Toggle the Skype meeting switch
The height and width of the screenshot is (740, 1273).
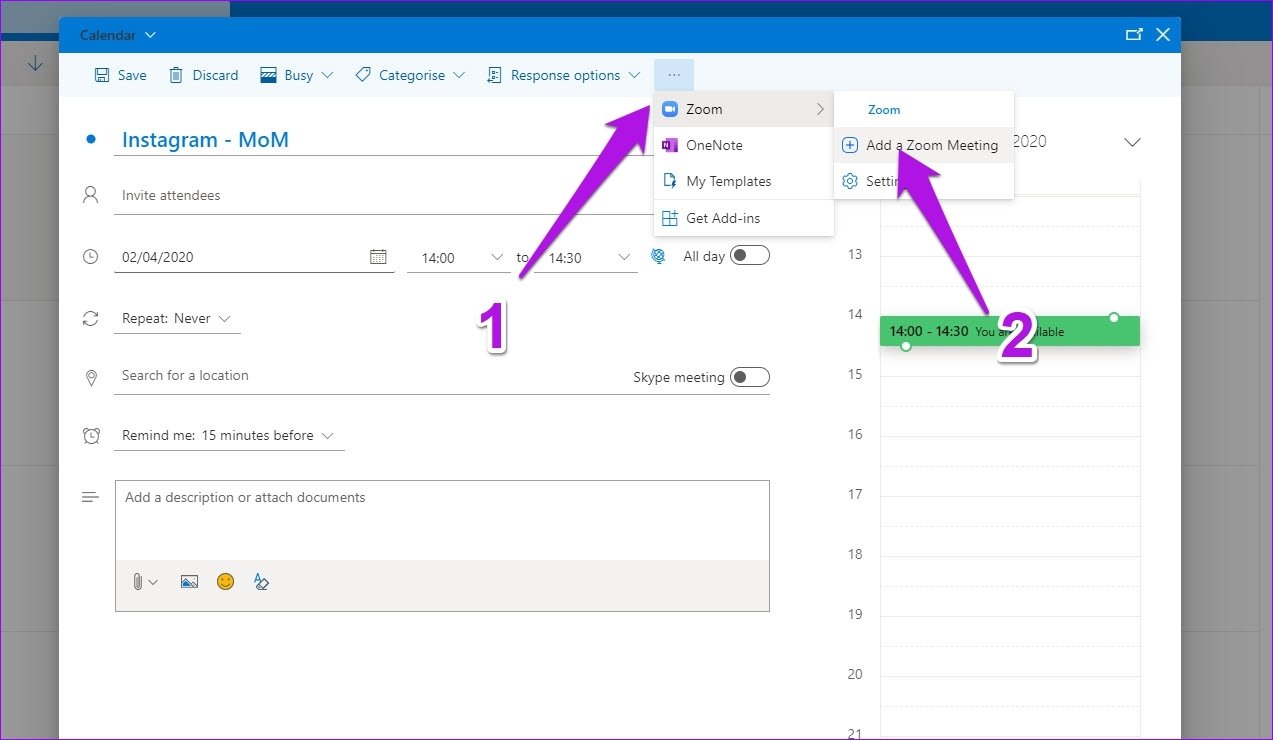[x=750, y=377]
